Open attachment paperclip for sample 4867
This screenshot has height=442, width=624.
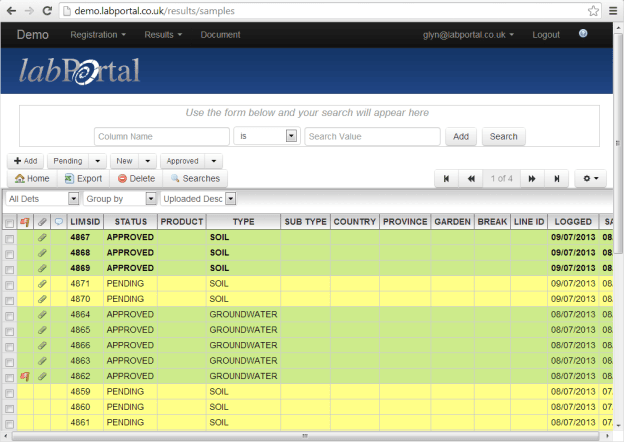tap(42, 238)
